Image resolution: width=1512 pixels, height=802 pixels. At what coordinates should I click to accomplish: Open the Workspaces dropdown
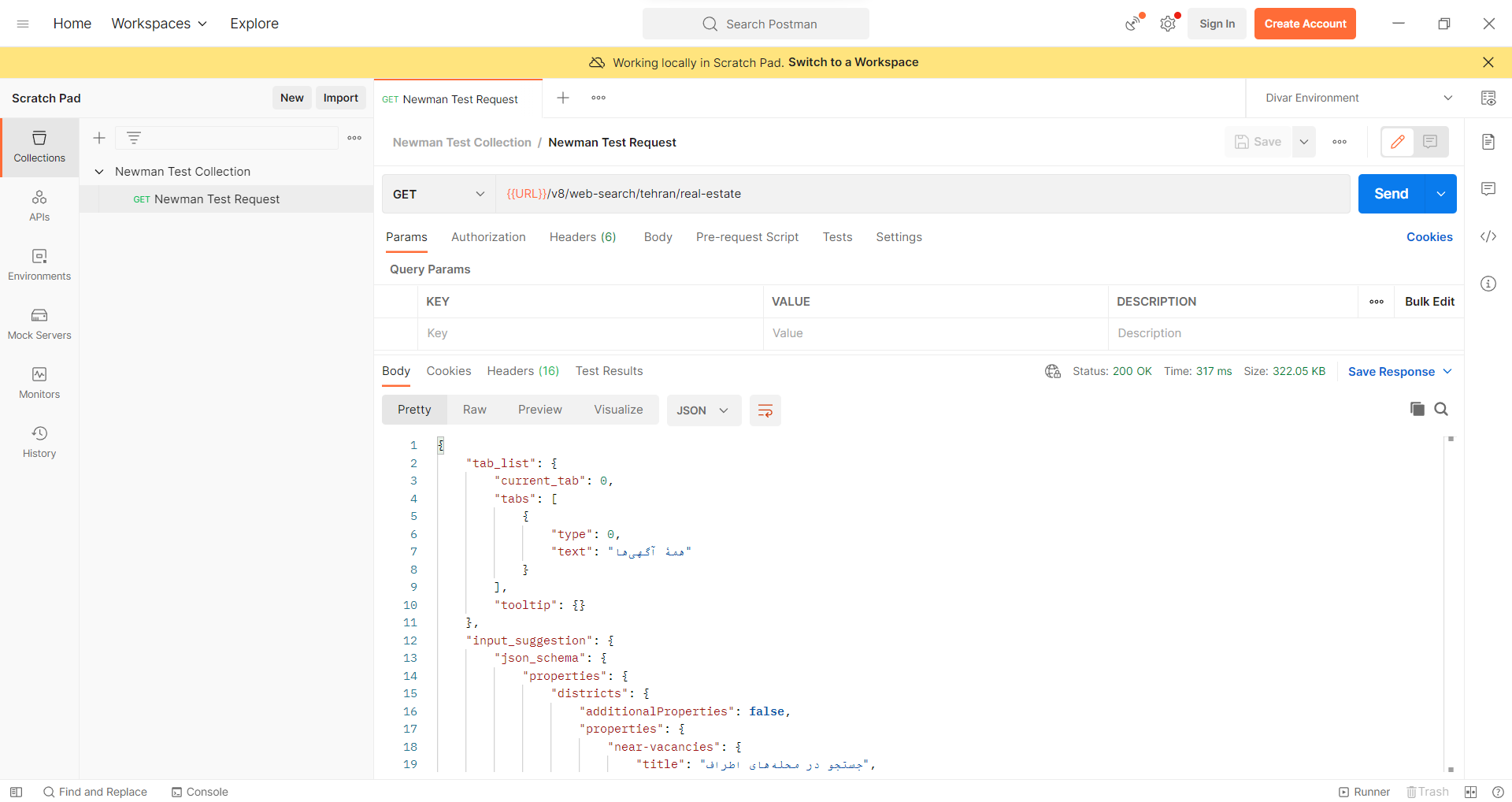click(159, 24)
